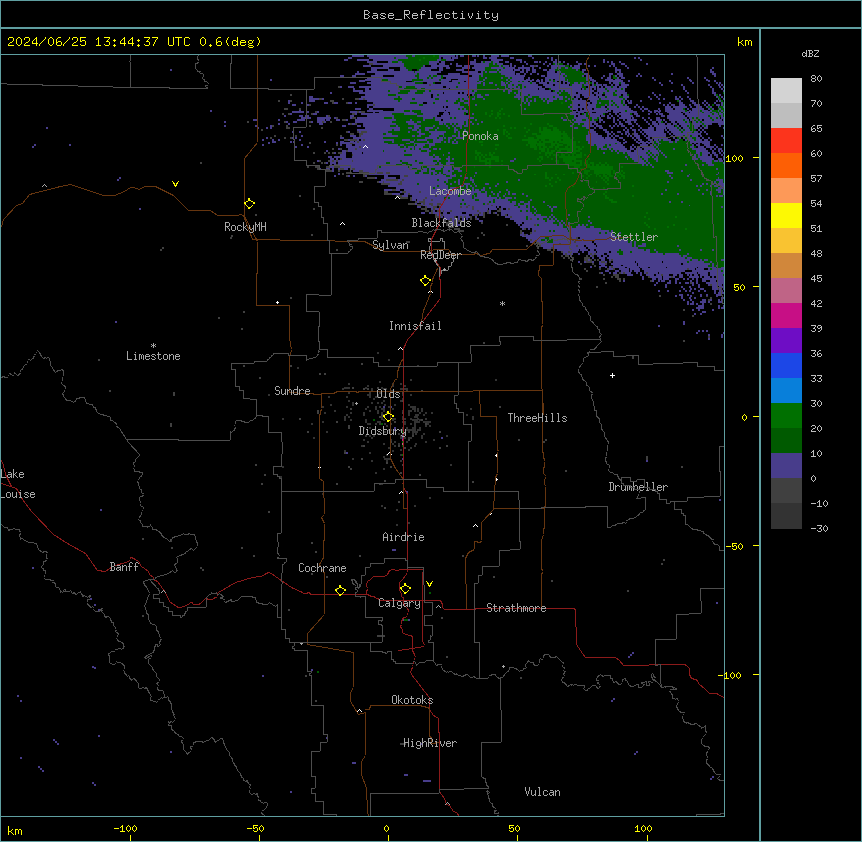Select the violet 36-39 dBZ legend swatch

point(786,340)
